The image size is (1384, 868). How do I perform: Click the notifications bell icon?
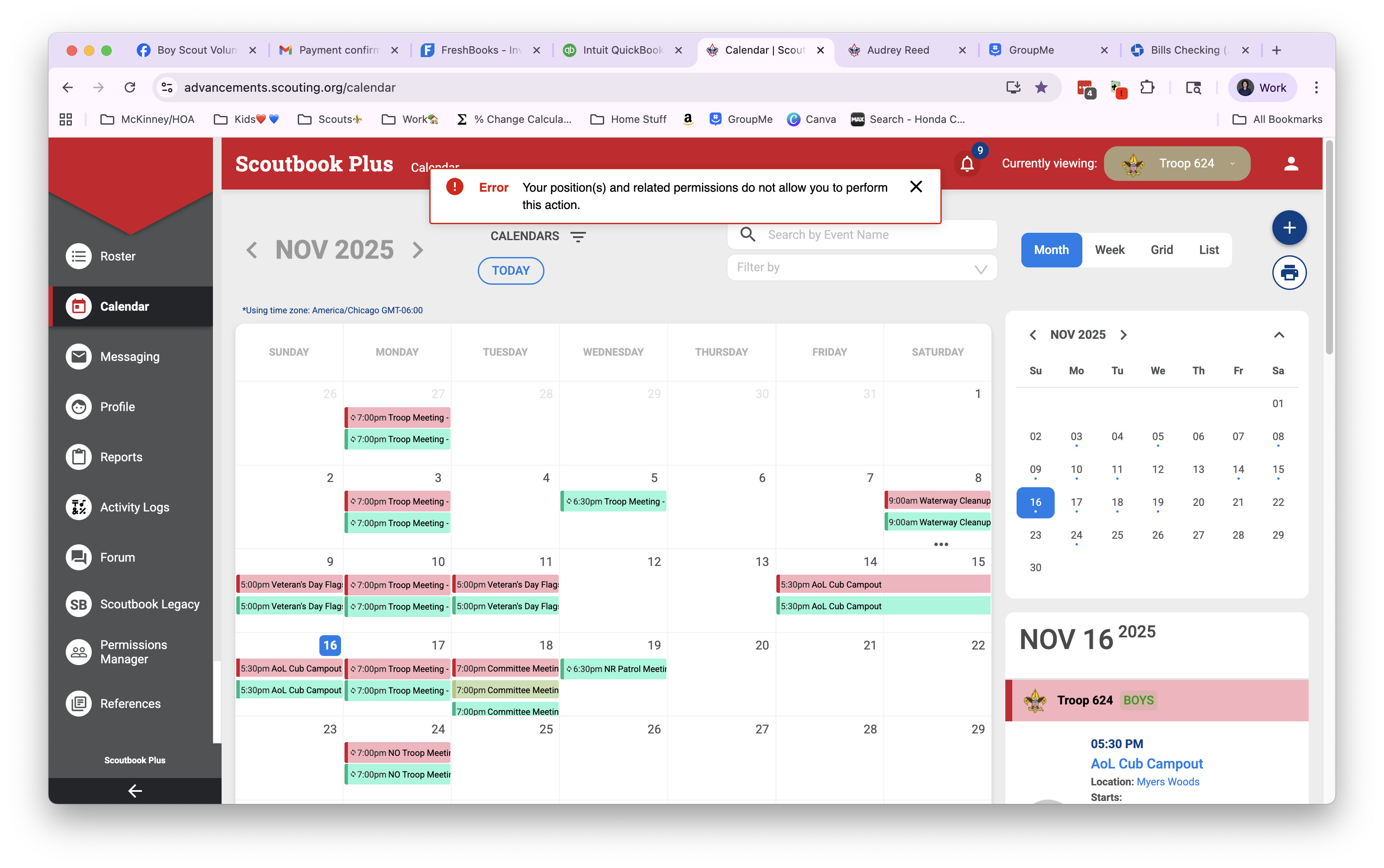pos(967,164)
